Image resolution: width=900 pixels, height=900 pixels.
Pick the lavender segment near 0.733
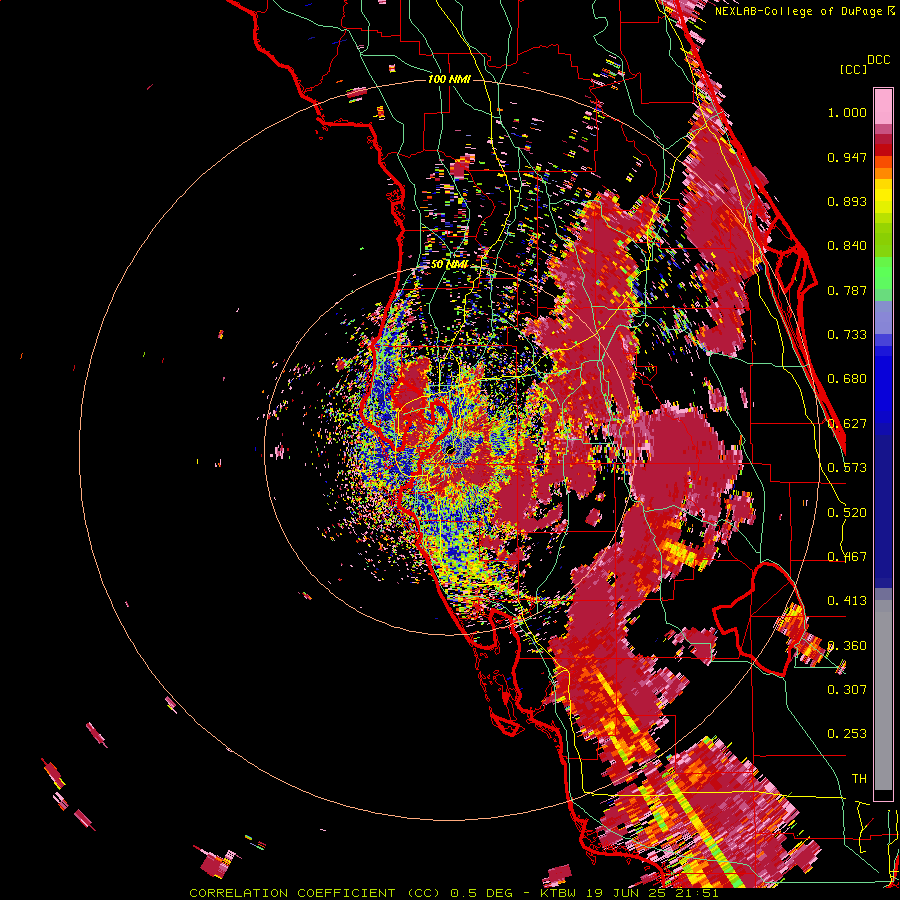(883, 319)
